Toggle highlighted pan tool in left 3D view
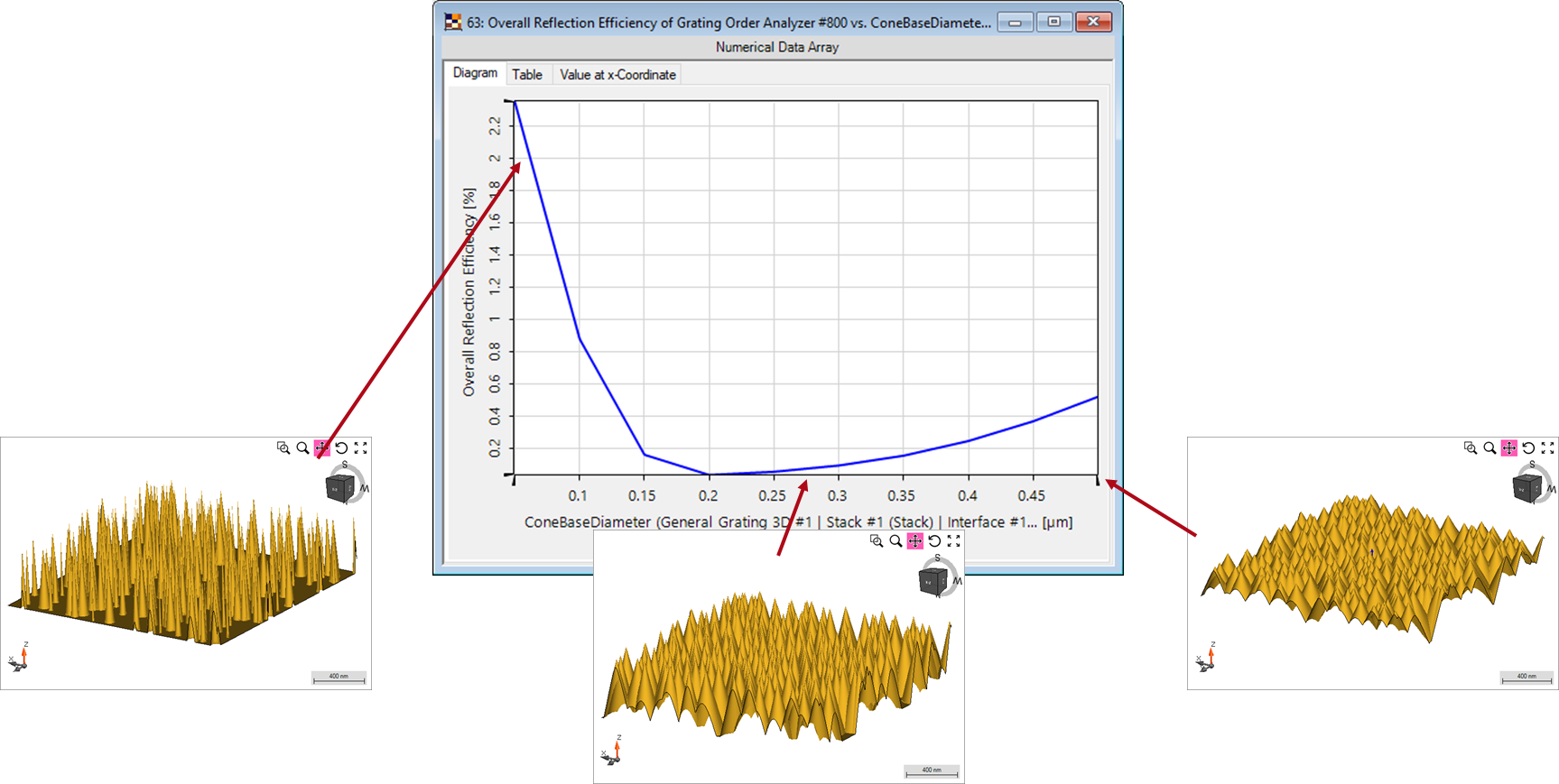1559x784 pixels. coord(321,447)
